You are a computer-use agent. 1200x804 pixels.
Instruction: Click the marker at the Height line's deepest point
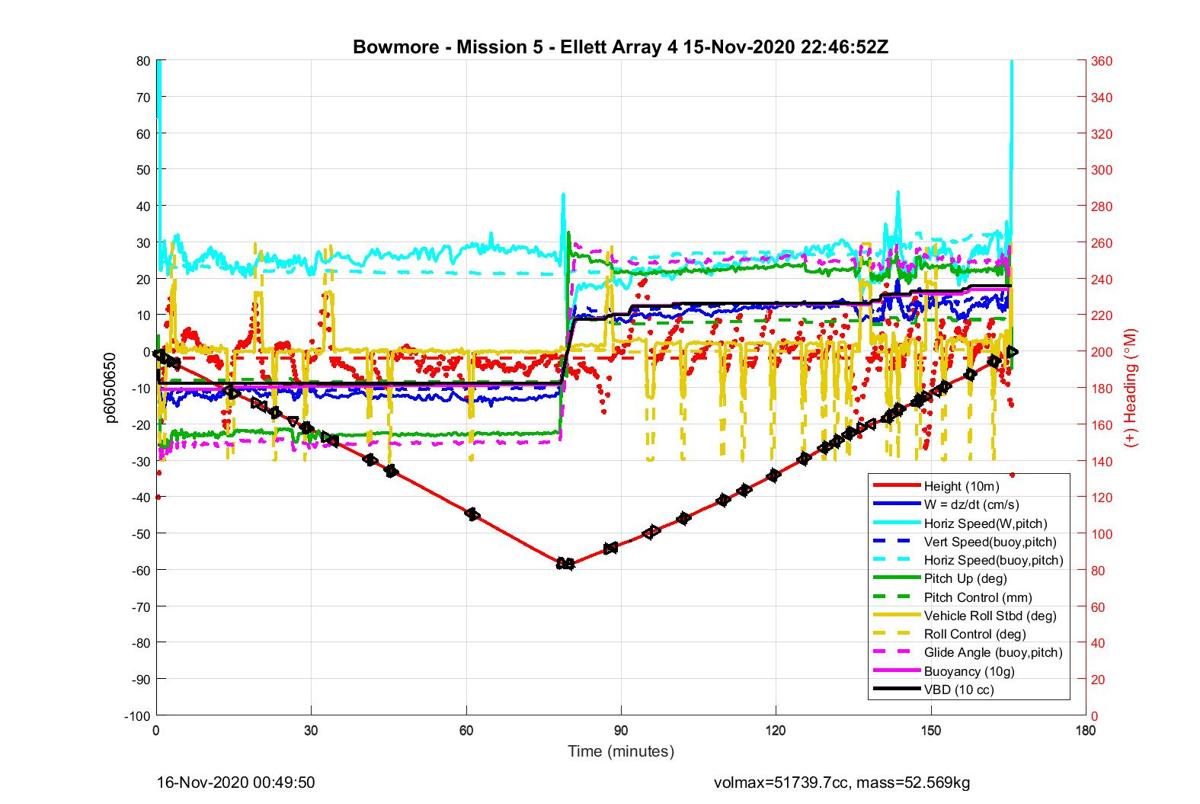pyautogui.click(x=566, y=564)
